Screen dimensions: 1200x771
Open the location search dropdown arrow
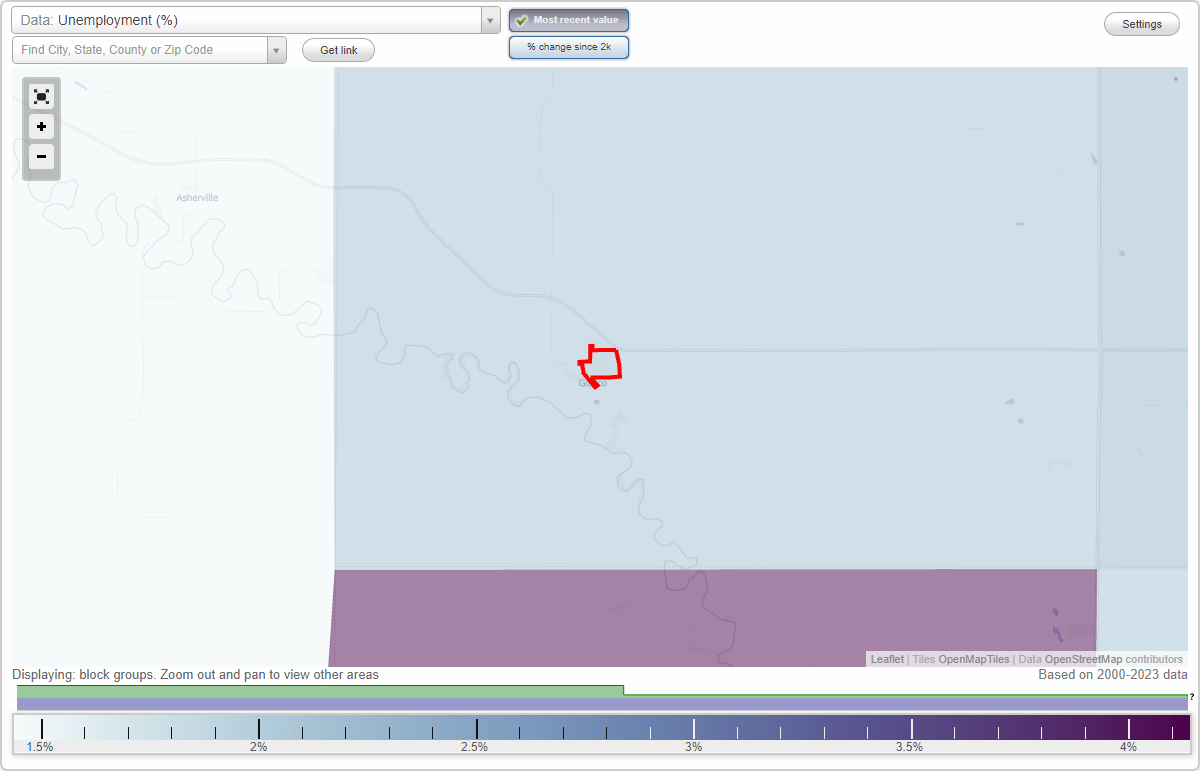coord(276,50)
